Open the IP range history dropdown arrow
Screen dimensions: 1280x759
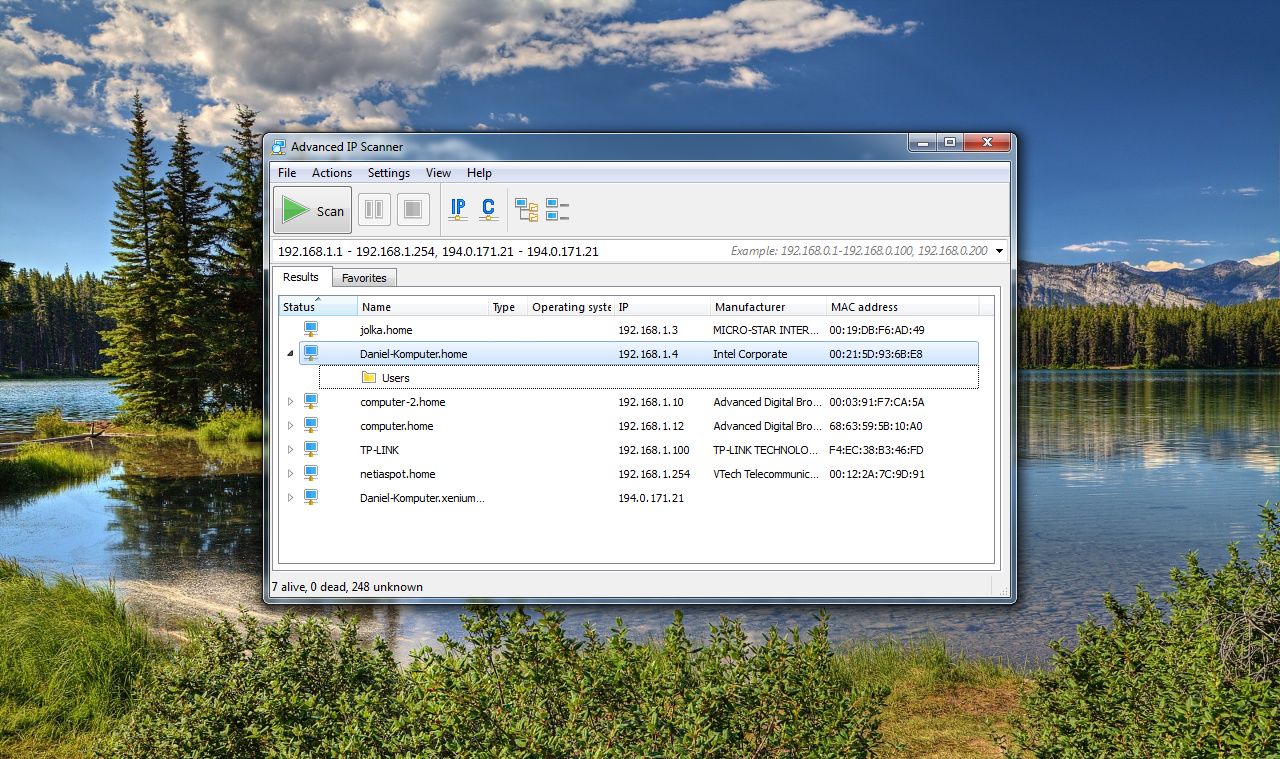[999, 251]
